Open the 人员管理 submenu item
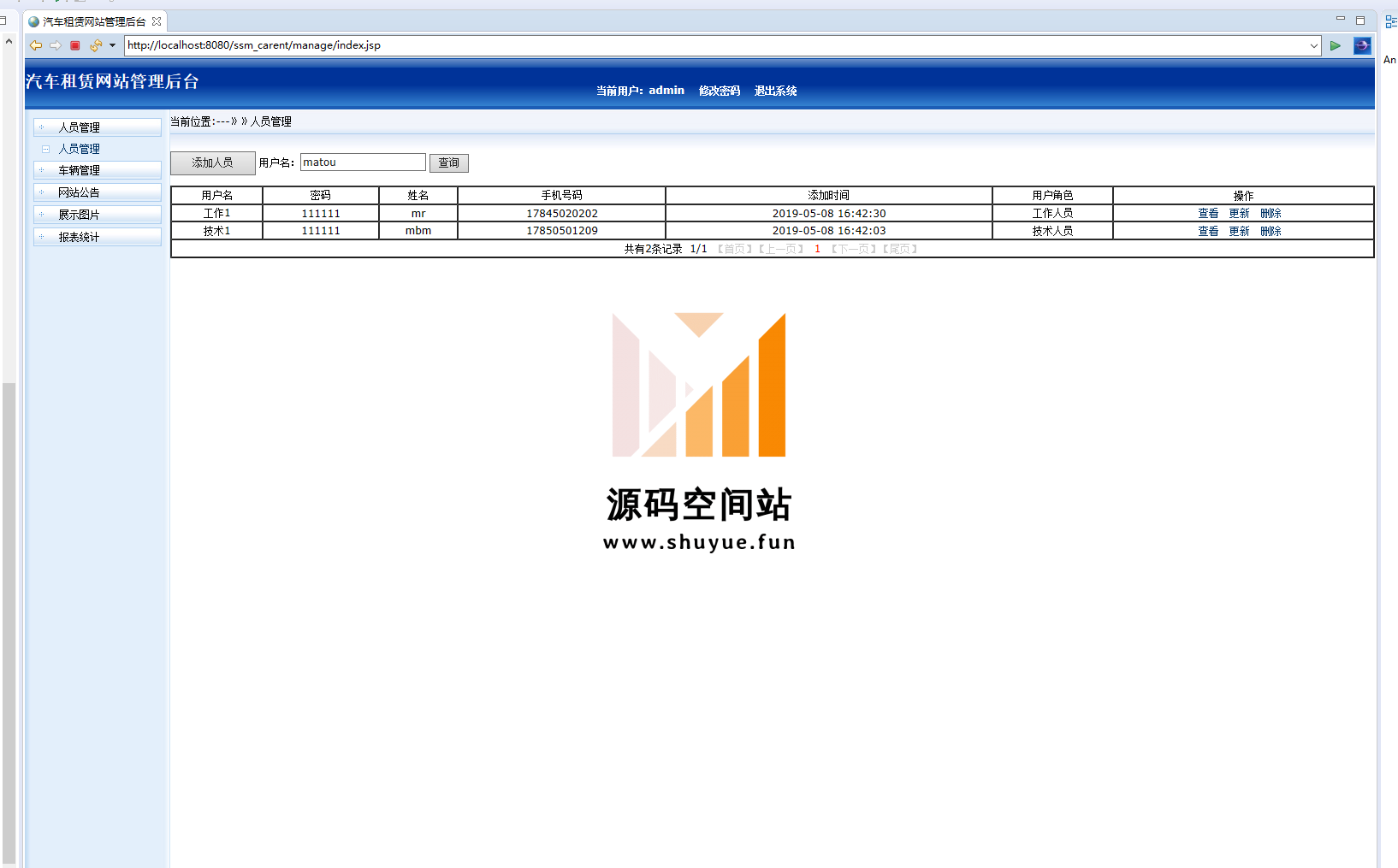1398x868 pixels. point(79,149)
